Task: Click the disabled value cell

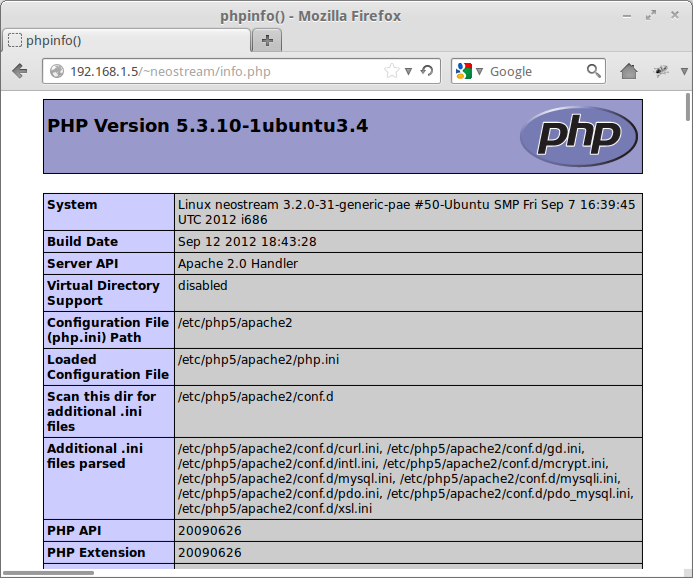Action: 408,293
